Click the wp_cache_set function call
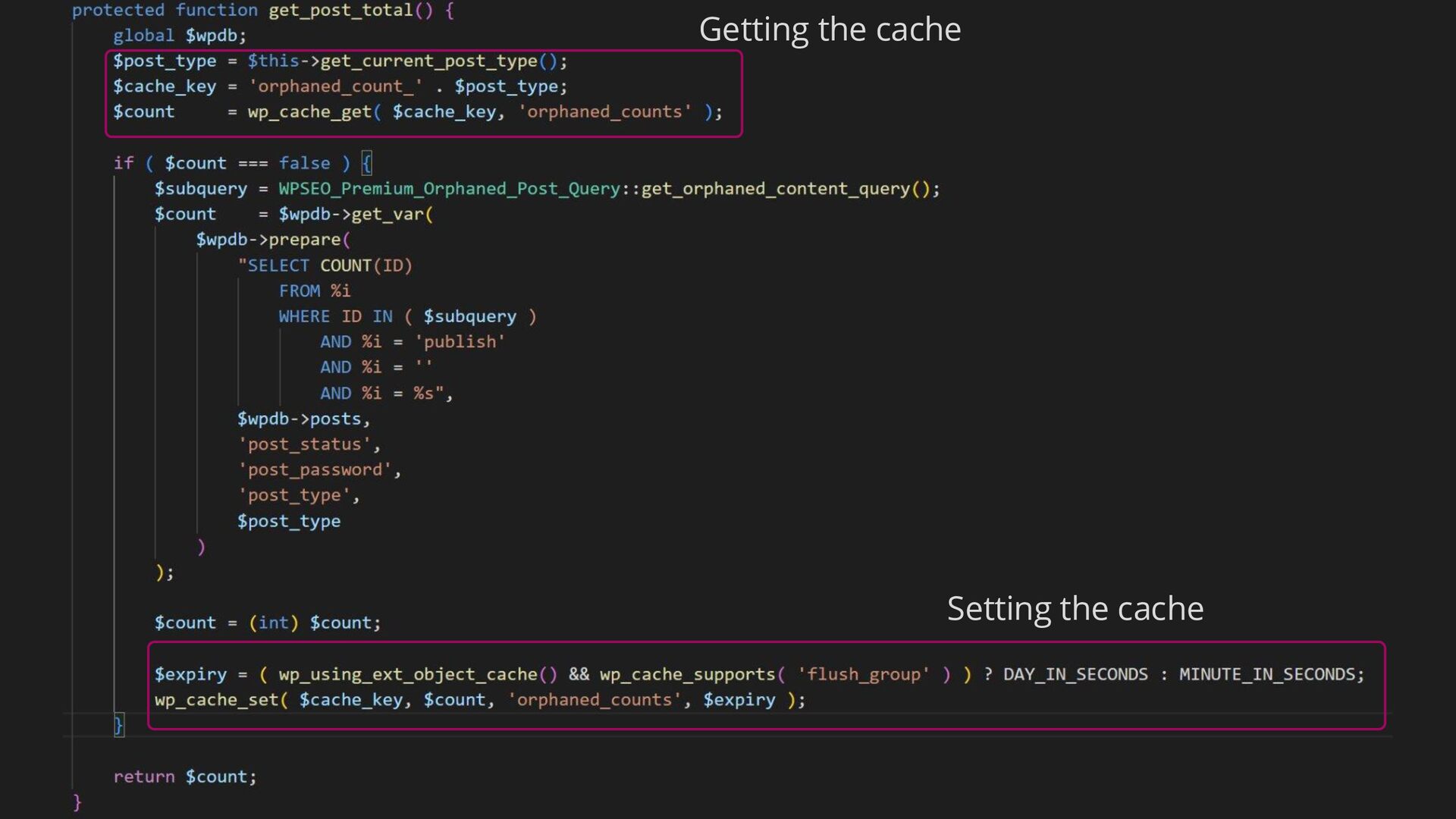 coord(217,700)
